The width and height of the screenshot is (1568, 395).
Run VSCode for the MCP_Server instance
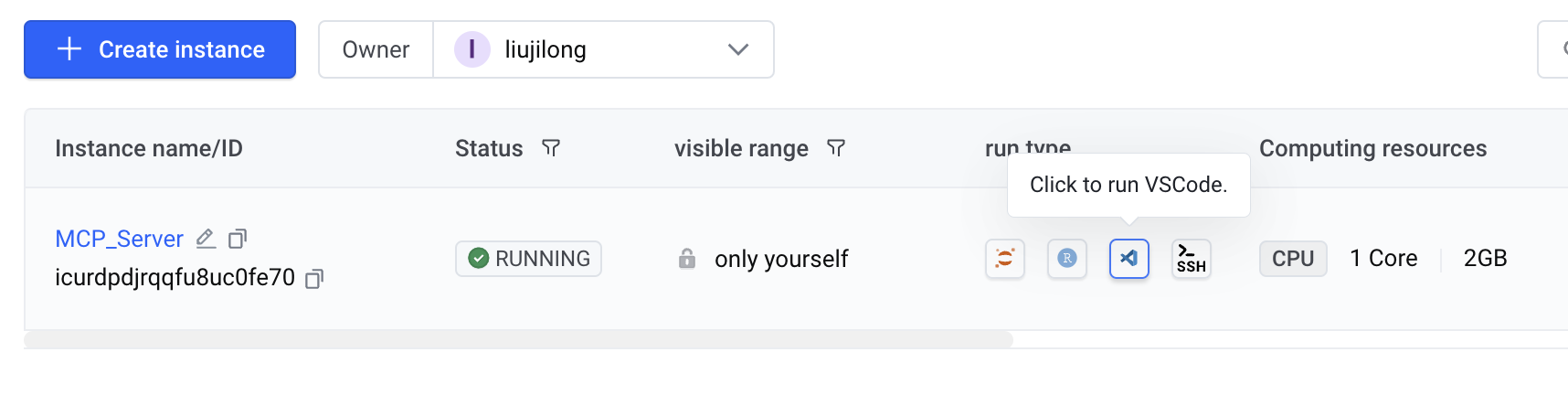pos(1128,259)
